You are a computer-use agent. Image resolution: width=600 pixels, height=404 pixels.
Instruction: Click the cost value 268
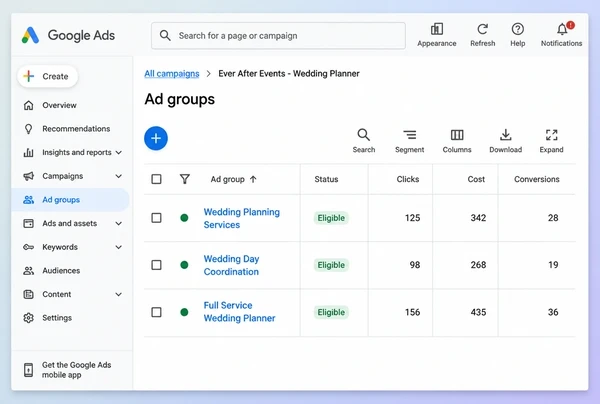[478, 265]
